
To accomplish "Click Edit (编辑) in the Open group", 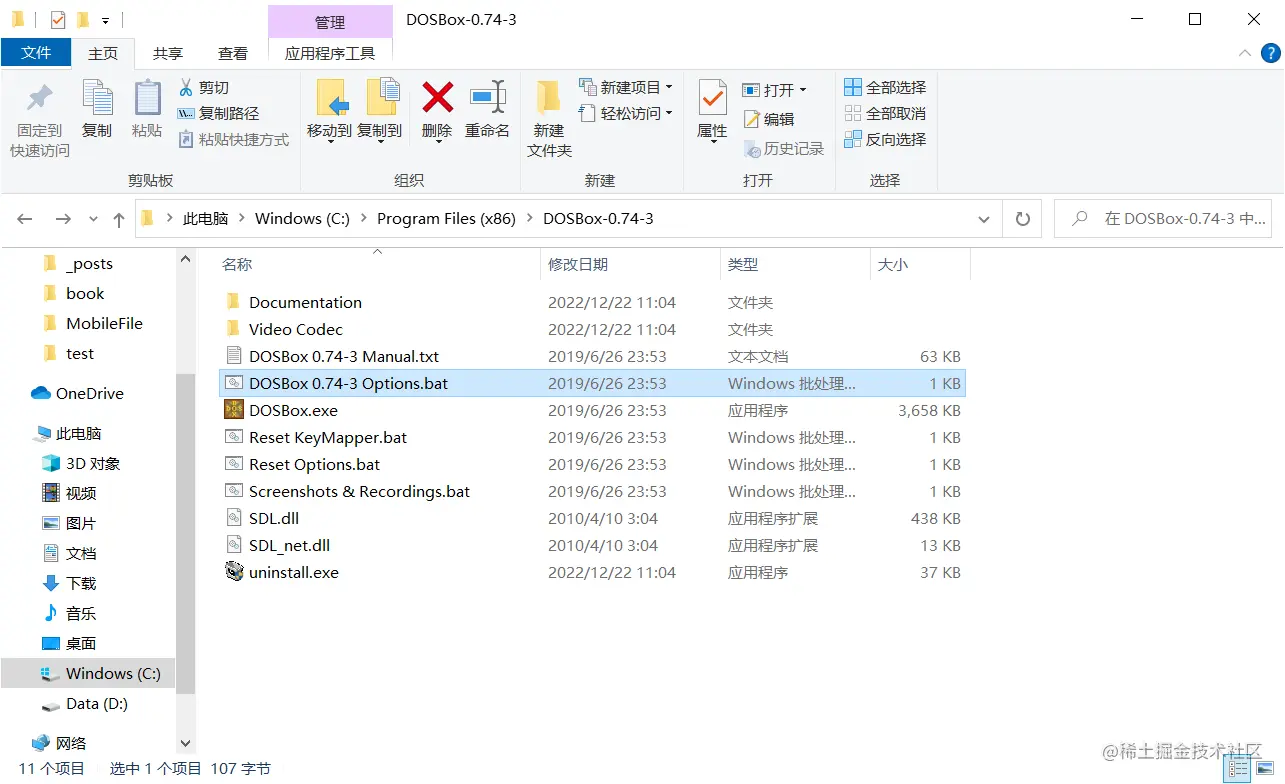I will pyautogui.click(x=769, y=119).
